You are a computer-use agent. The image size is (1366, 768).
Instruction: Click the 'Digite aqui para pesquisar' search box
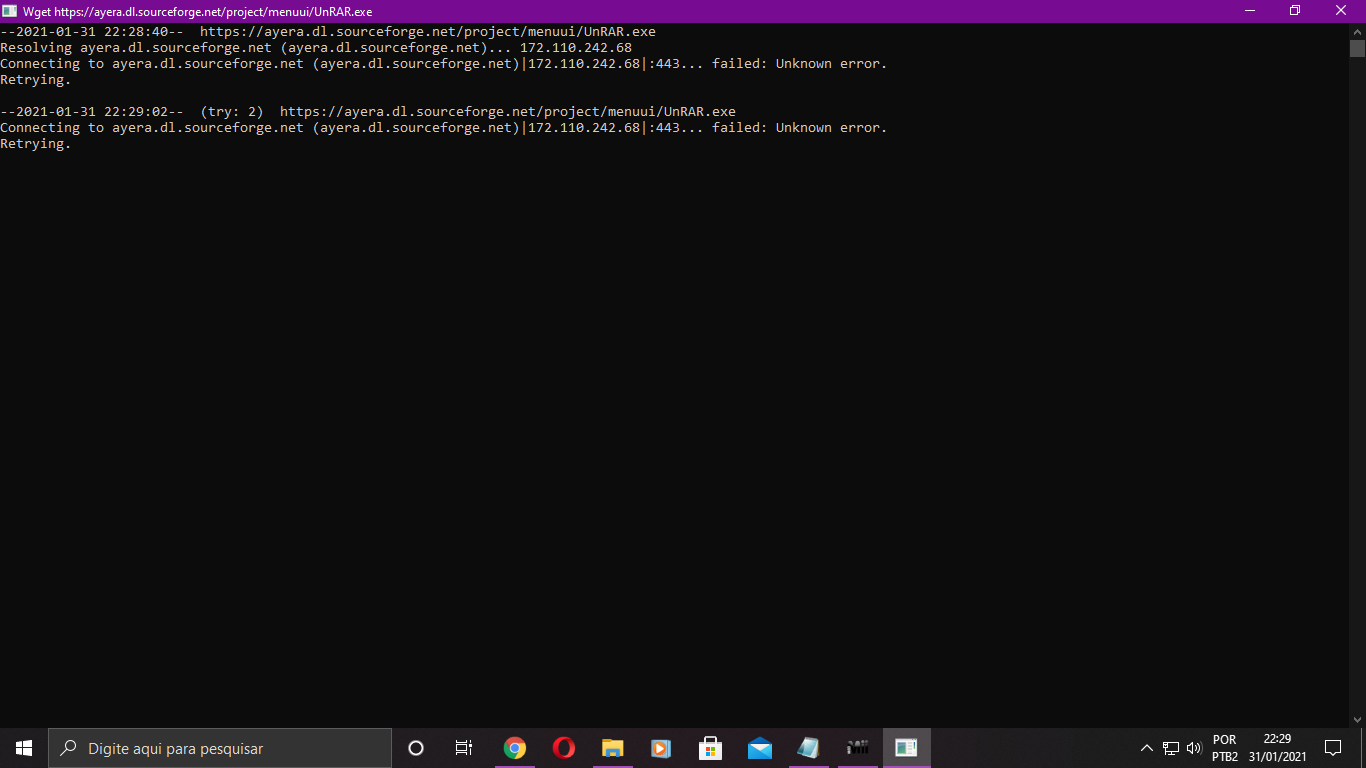[220, 748]
